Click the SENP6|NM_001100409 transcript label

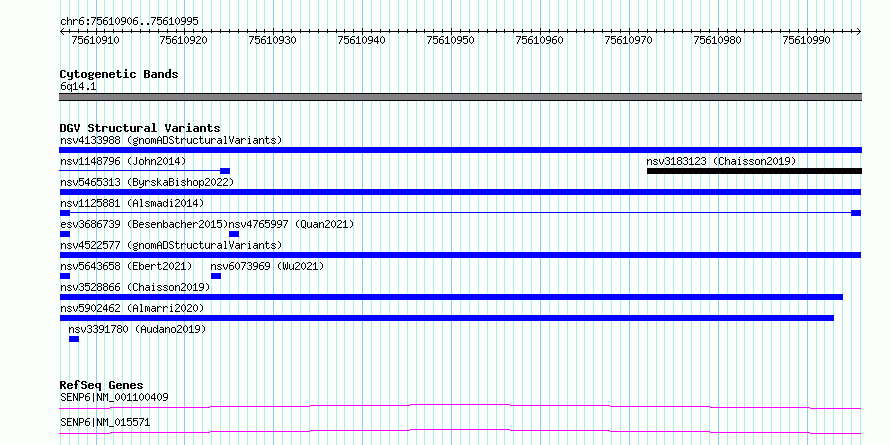pyautogui.click(x=114, y=397)
